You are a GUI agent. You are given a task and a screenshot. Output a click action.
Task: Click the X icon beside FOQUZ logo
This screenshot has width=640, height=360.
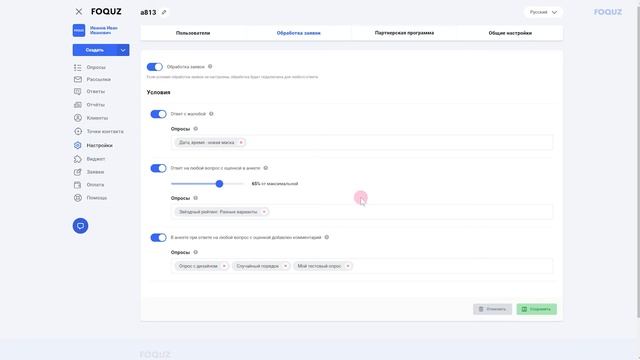[x=79, y=12]
